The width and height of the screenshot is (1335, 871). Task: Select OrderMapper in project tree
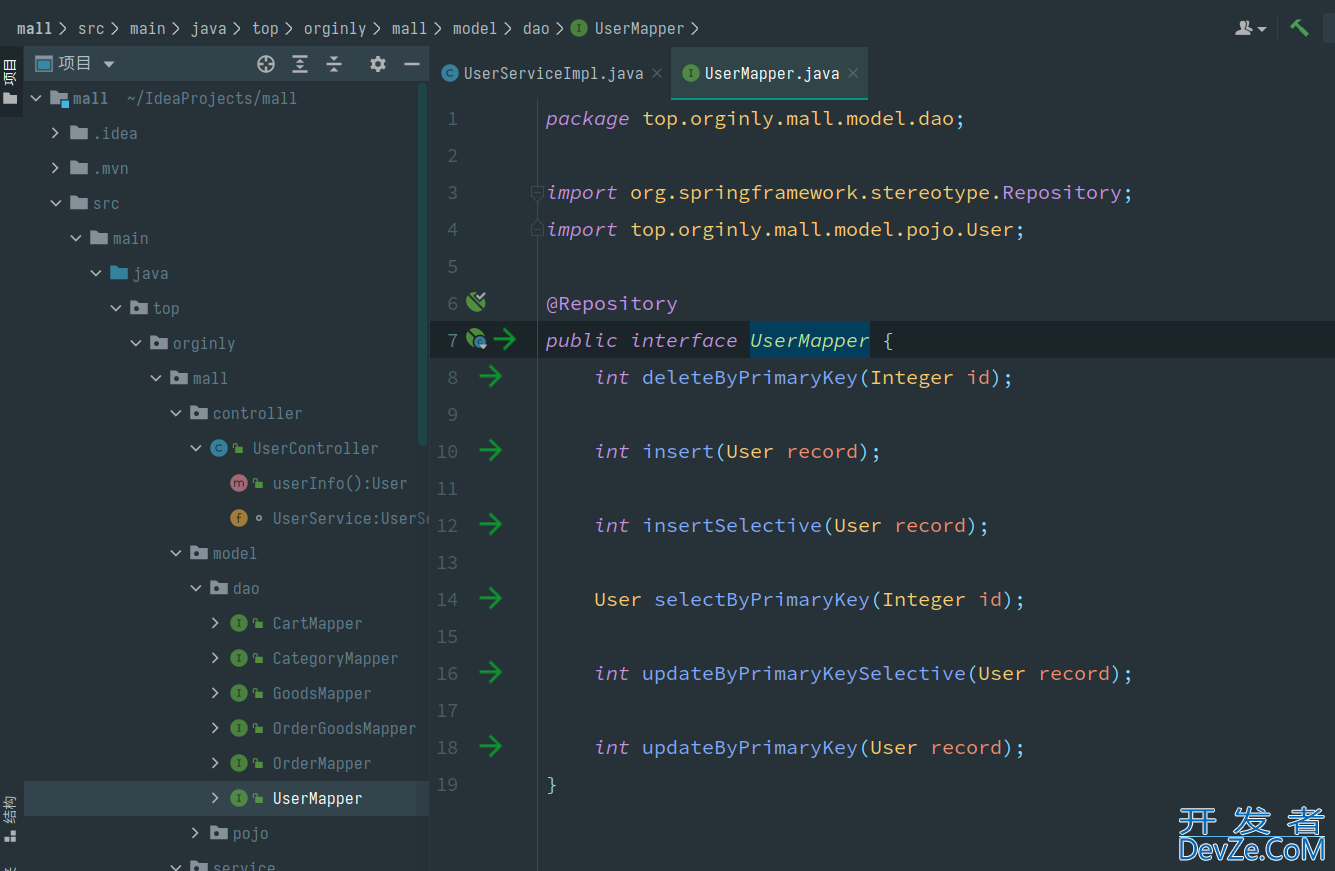pos(322,763)
